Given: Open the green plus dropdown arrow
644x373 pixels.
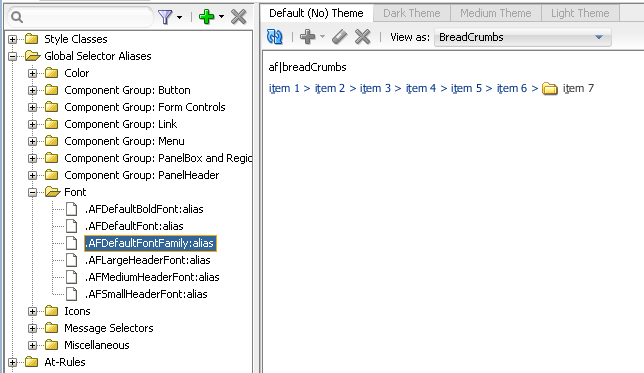Looking at the screenshot, I should [221, 17].
